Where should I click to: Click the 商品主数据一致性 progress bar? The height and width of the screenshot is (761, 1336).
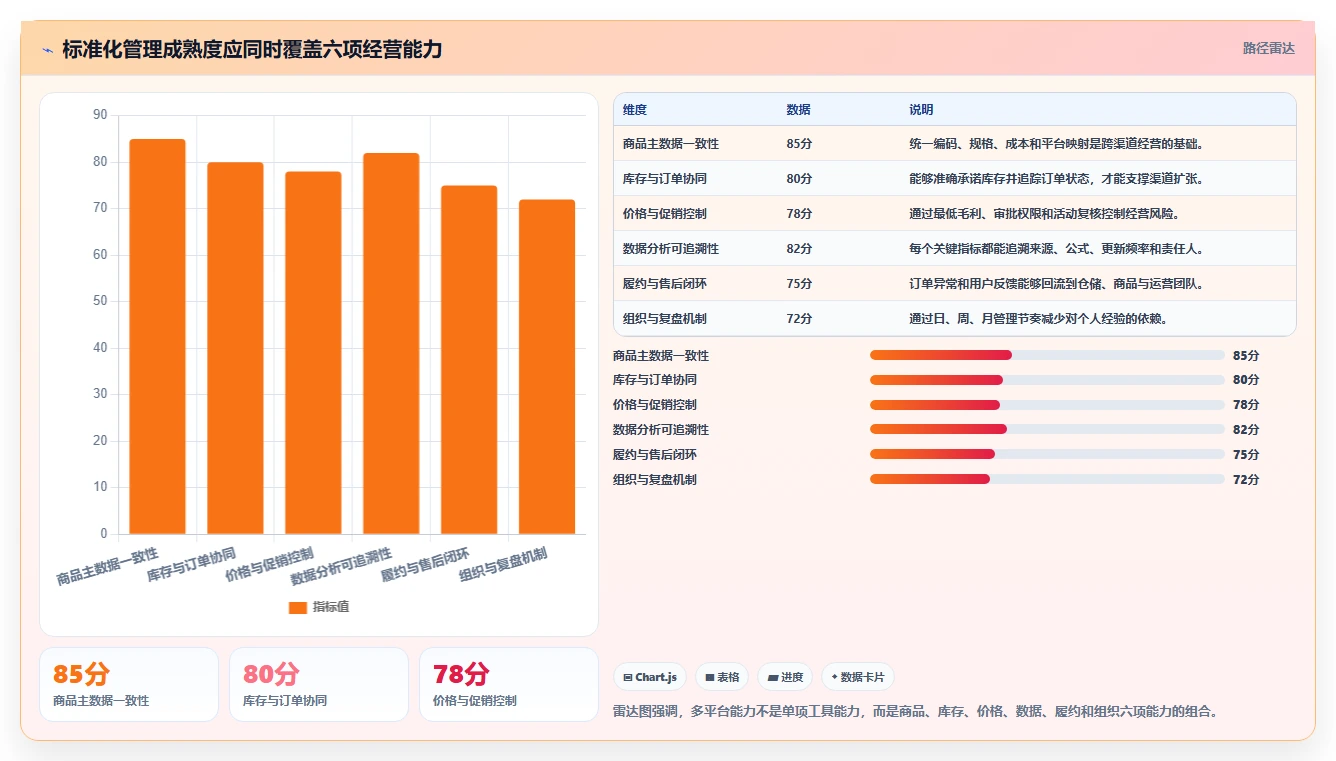coord(1047,355)
